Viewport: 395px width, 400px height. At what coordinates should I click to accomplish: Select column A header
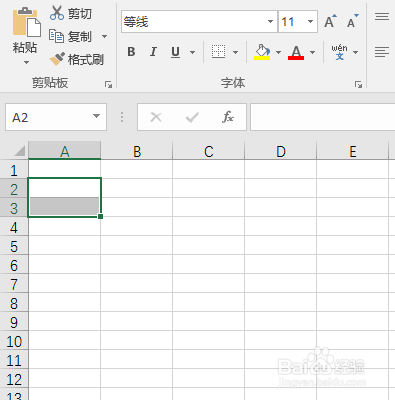click(65, 151)
